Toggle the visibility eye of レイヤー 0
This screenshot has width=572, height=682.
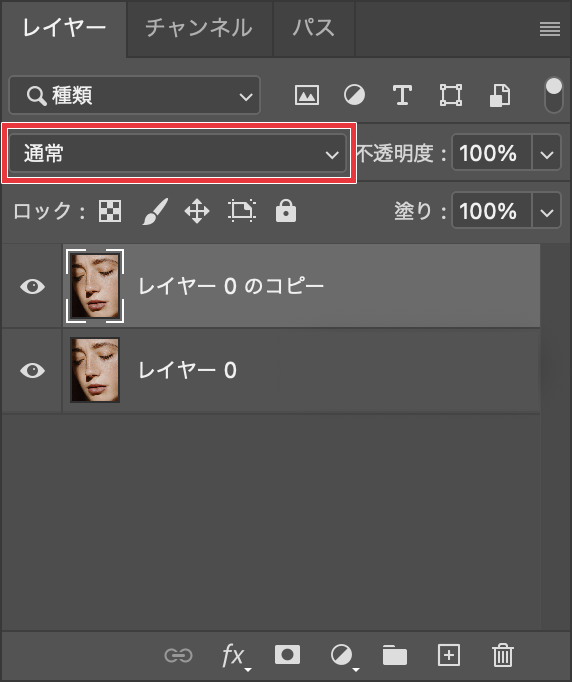tap(33, 371)
